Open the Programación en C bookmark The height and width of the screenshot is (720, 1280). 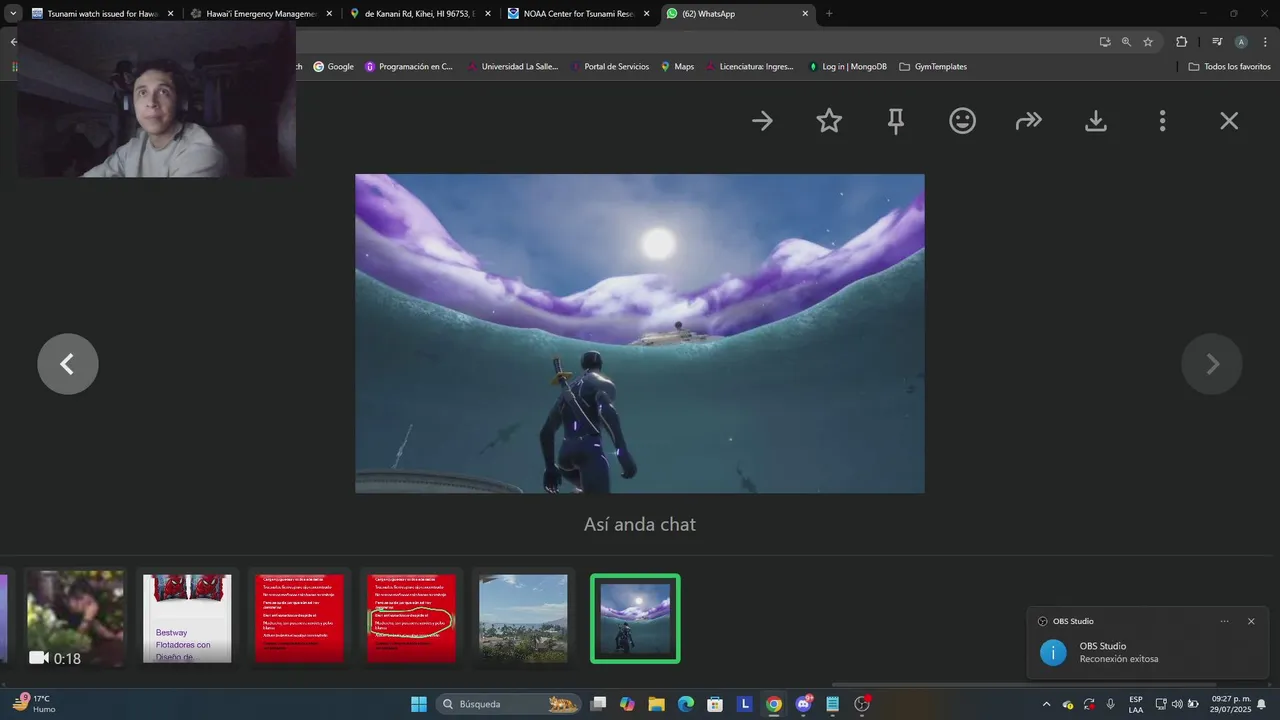click(x=409, y=67)
